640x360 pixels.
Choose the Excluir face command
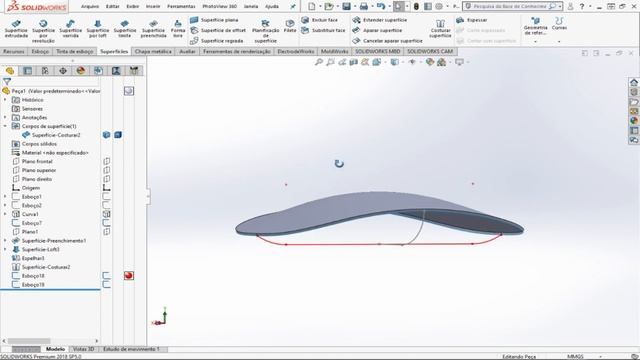tap(320, 20)
